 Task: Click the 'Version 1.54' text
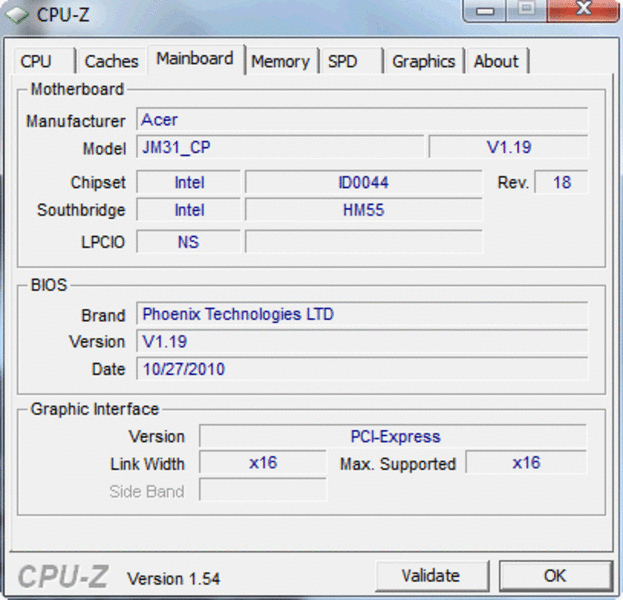point(173,579)
